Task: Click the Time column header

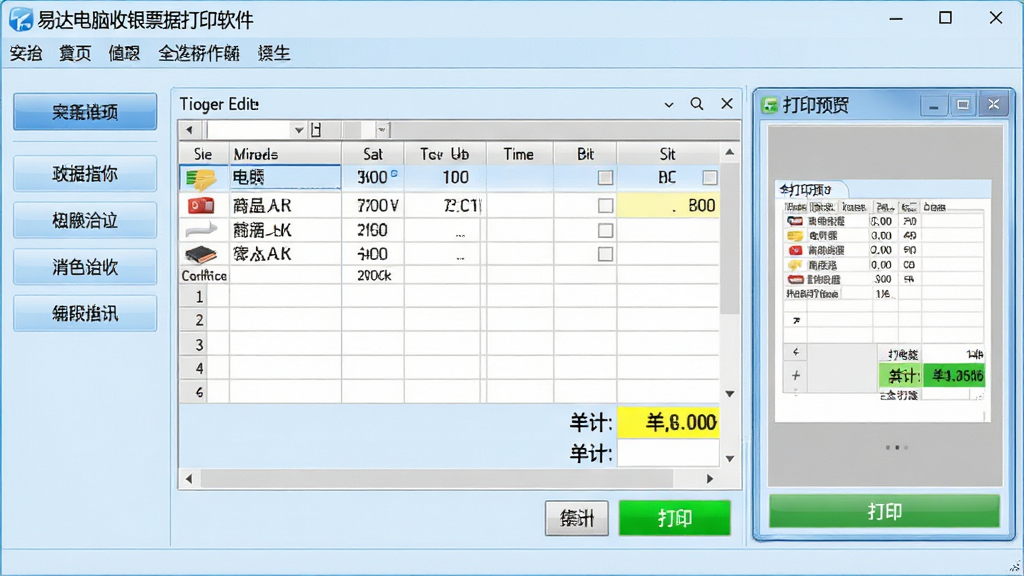Action: coord(519,154)
